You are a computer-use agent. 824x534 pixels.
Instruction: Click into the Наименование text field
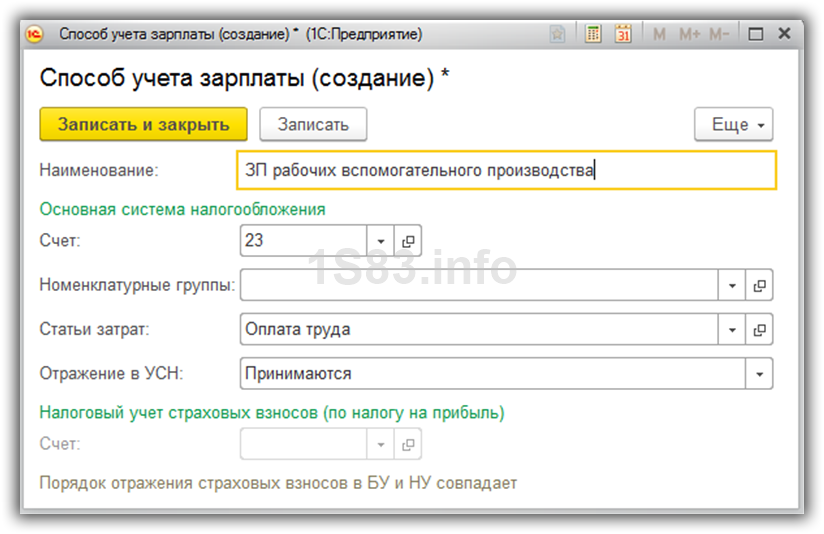[505, 170]
